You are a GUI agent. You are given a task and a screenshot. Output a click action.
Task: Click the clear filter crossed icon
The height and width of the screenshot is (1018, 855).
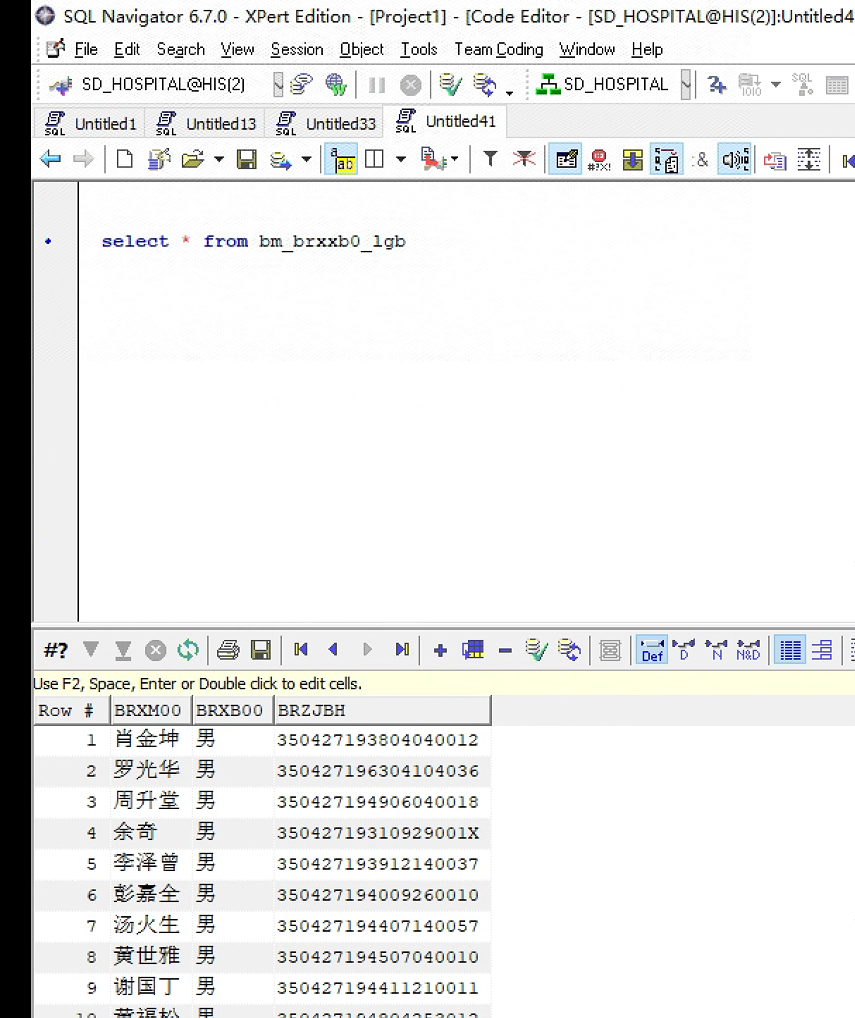tap(524, 159)
